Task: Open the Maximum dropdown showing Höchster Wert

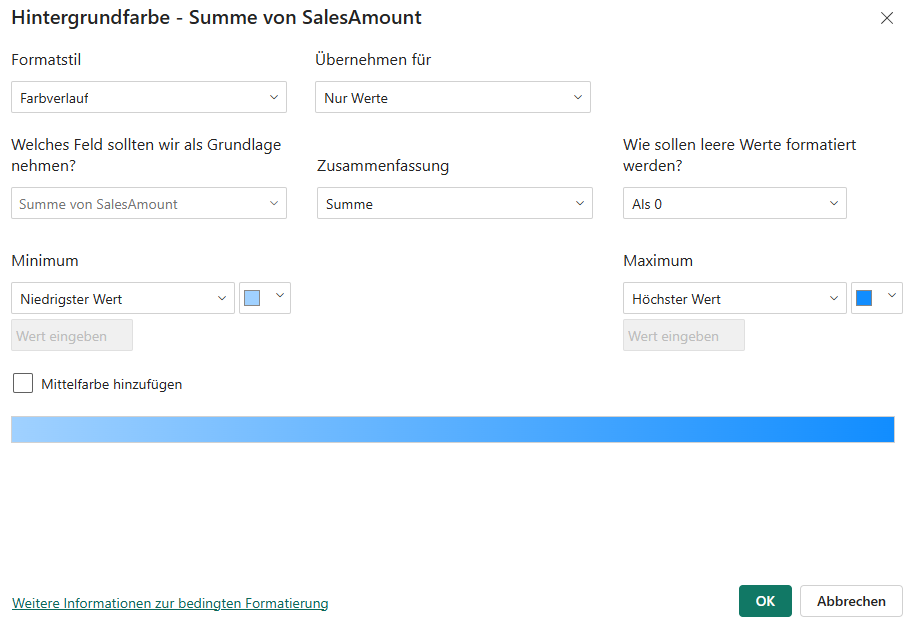Action: [734, 297]
